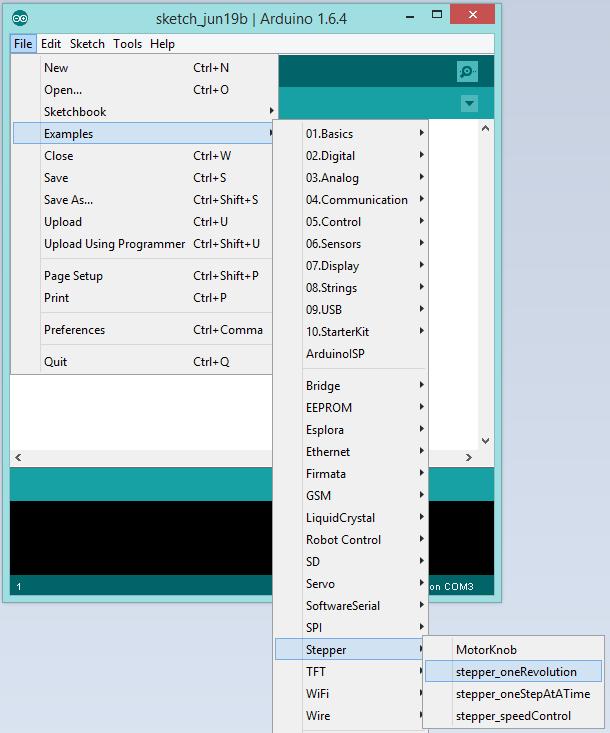Click horizontal scrollbar left arrow
The image size is (610, 733).
(18, 457)
